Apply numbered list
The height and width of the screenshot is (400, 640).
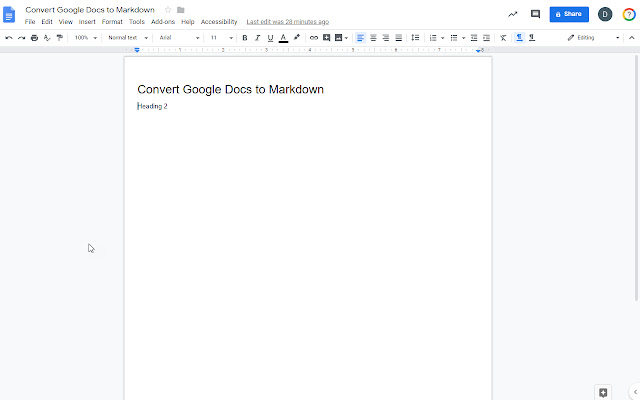433,38
